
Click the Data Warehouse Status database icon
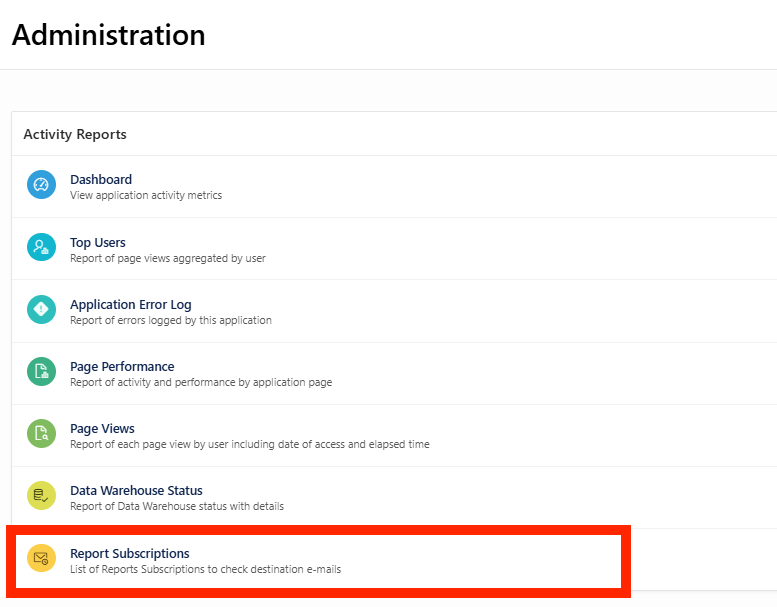[x=41, y=495]
